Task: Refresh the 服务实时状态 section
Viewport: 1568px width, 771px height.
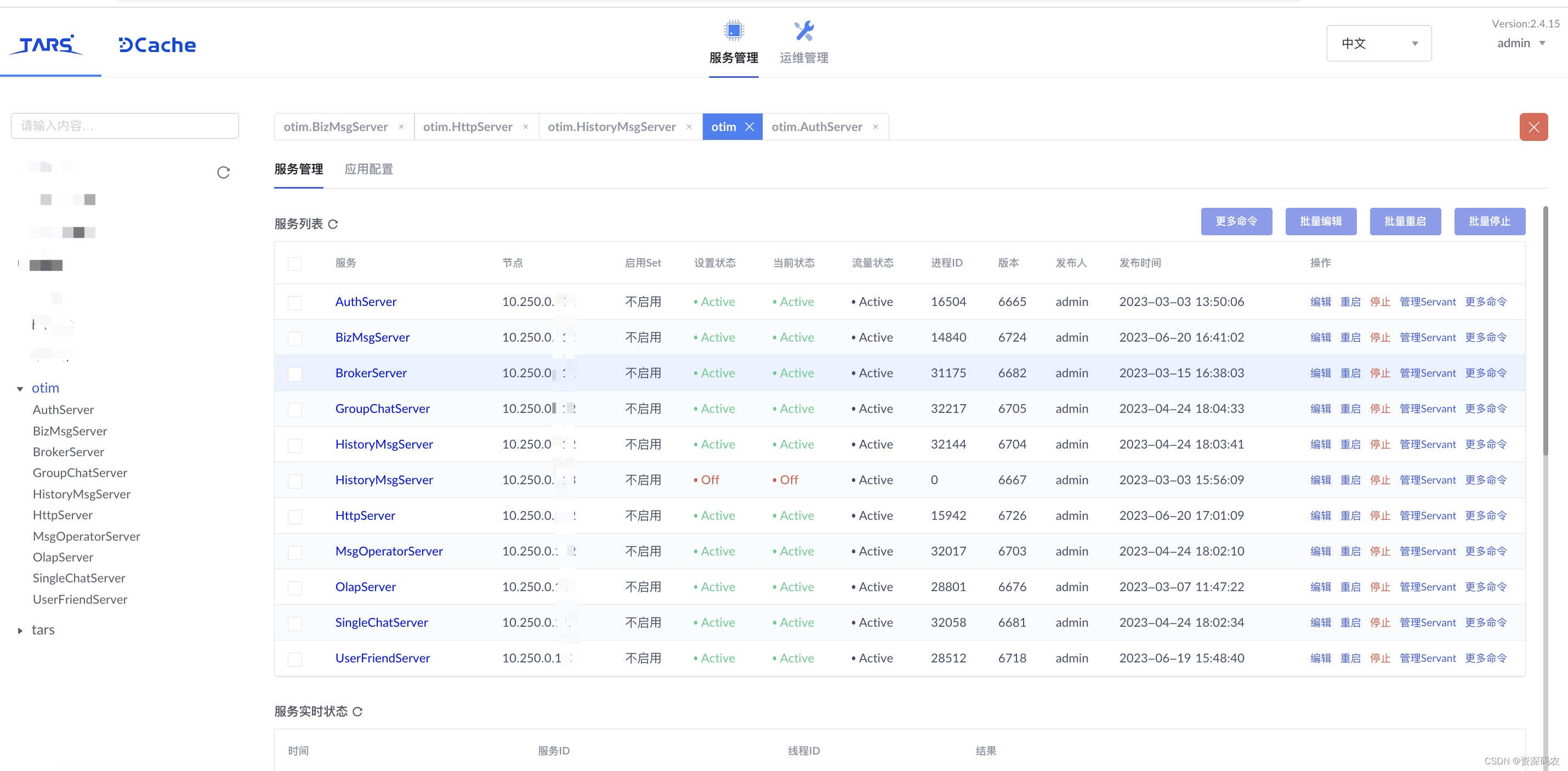Action: pyautogui.click(x=357, y=711)
